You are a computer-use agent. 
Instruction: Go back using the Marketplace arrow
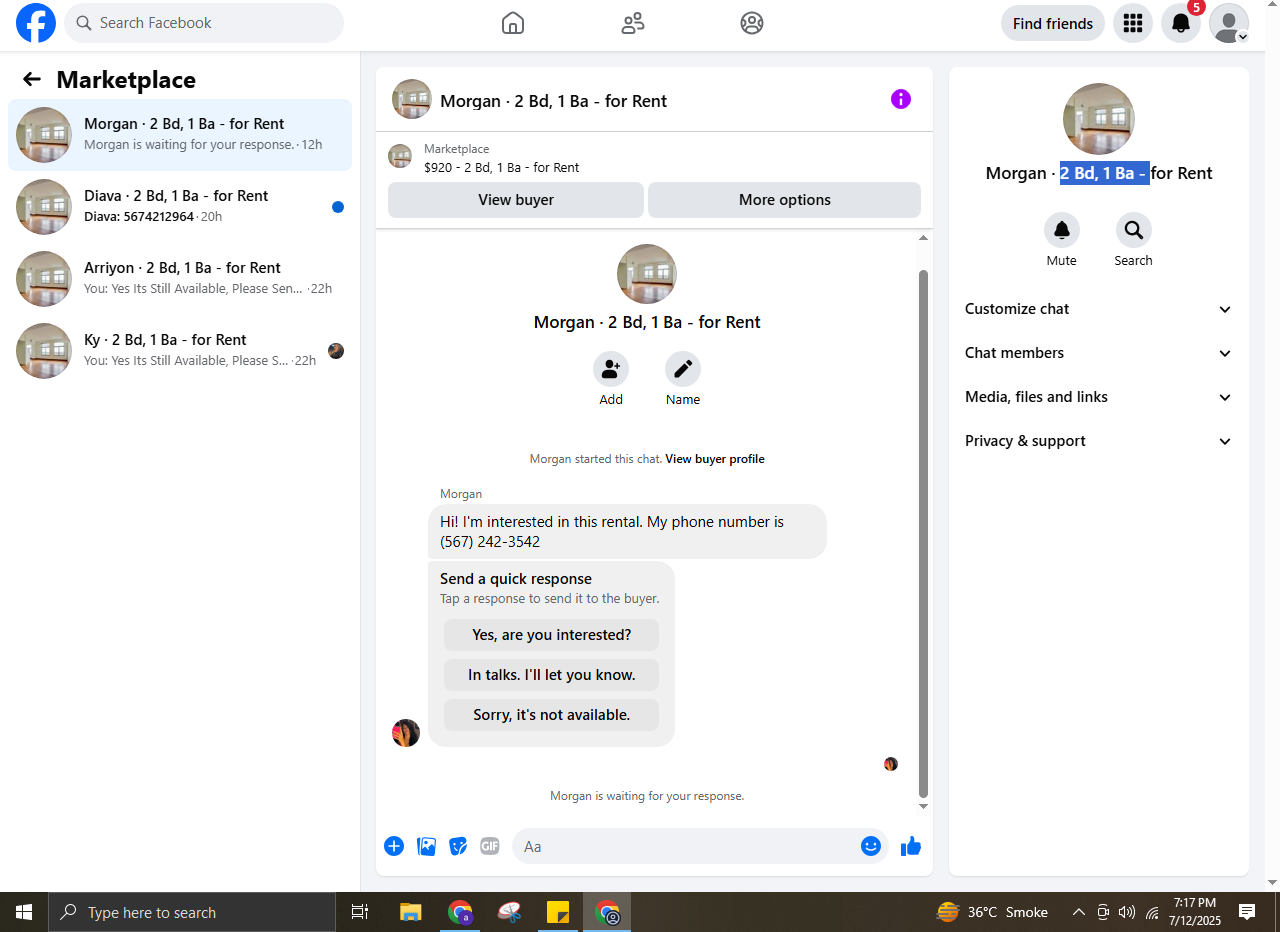(x=32, y=80)
